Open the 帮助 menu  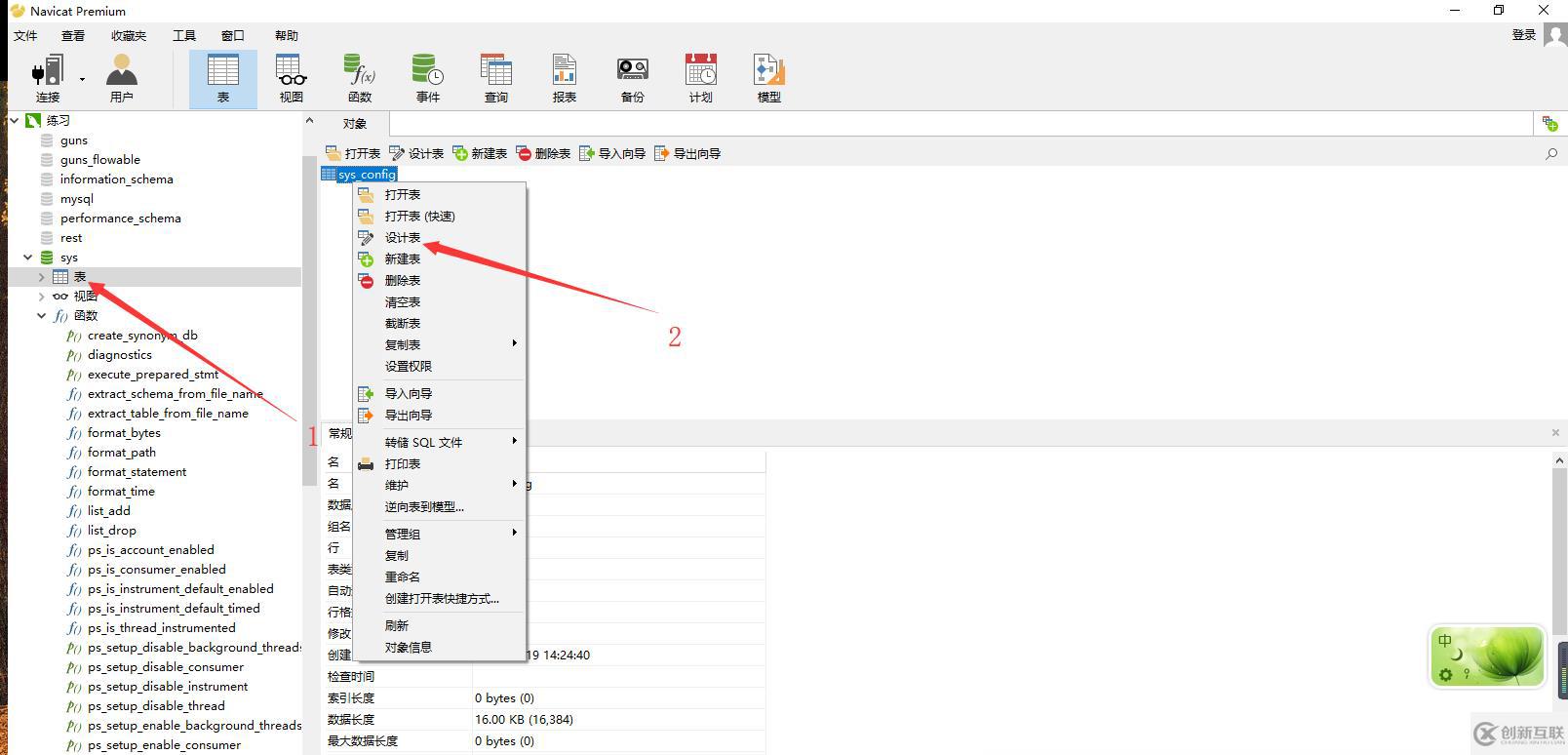pyautogui.click(x=287, y=35)
